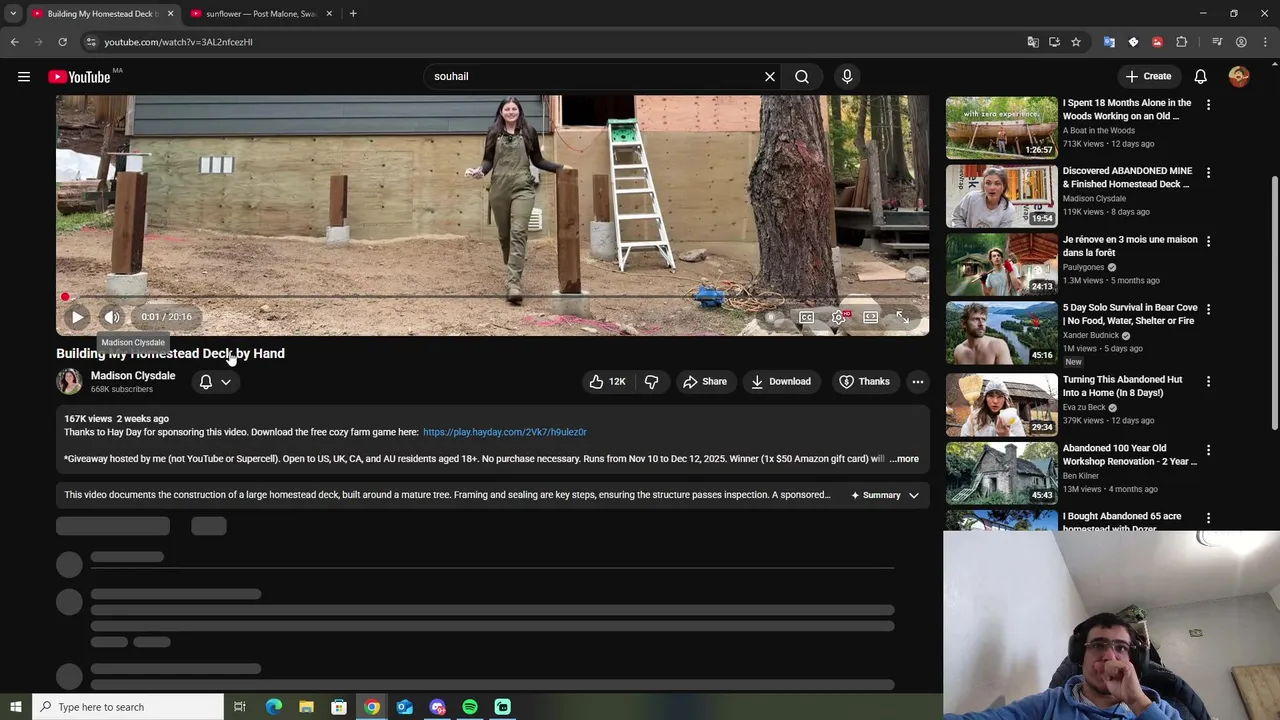Open options for 'Discovered ABANDONED MINE' video

coord(1208,172)
